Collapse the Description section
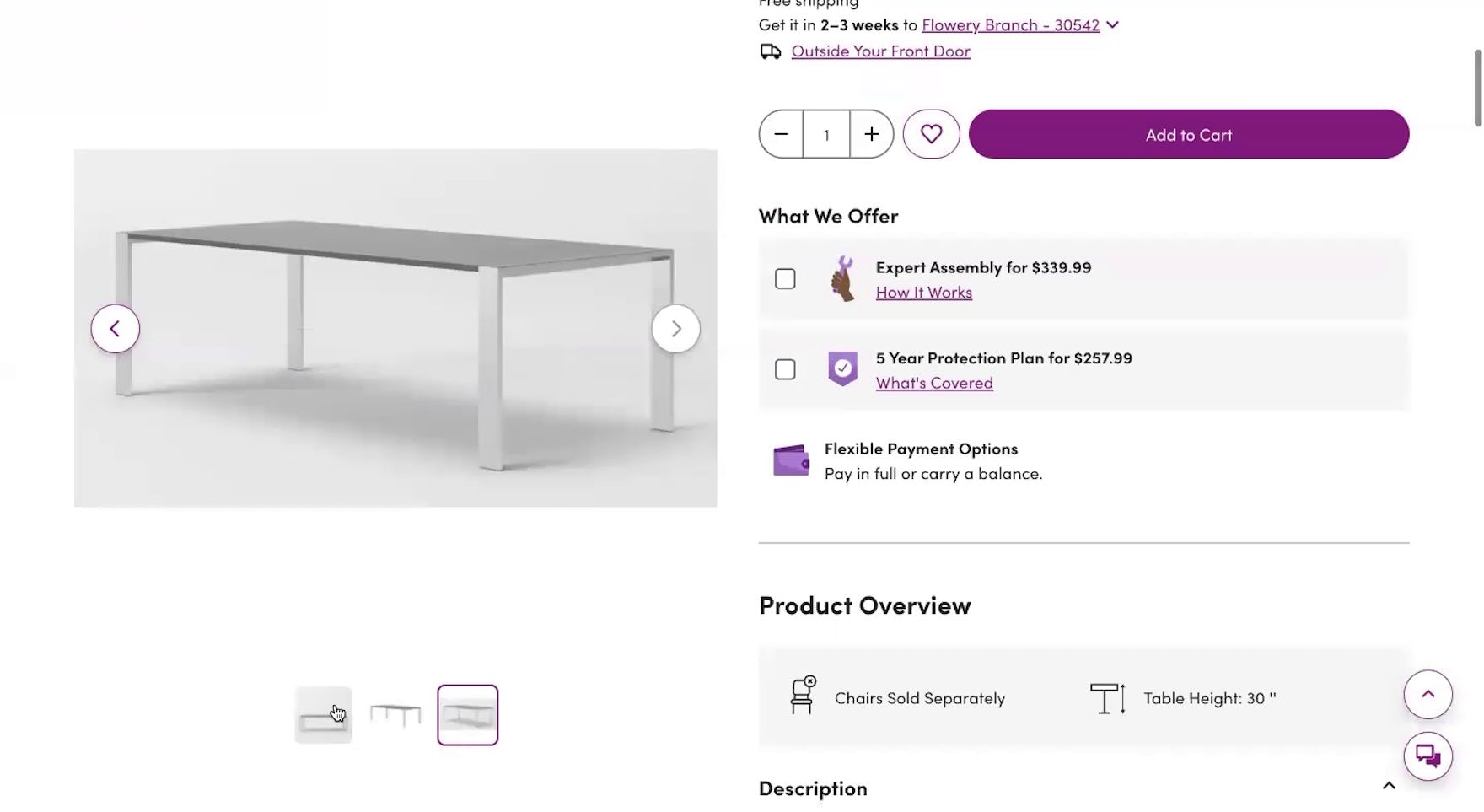 pos(1389,786)
